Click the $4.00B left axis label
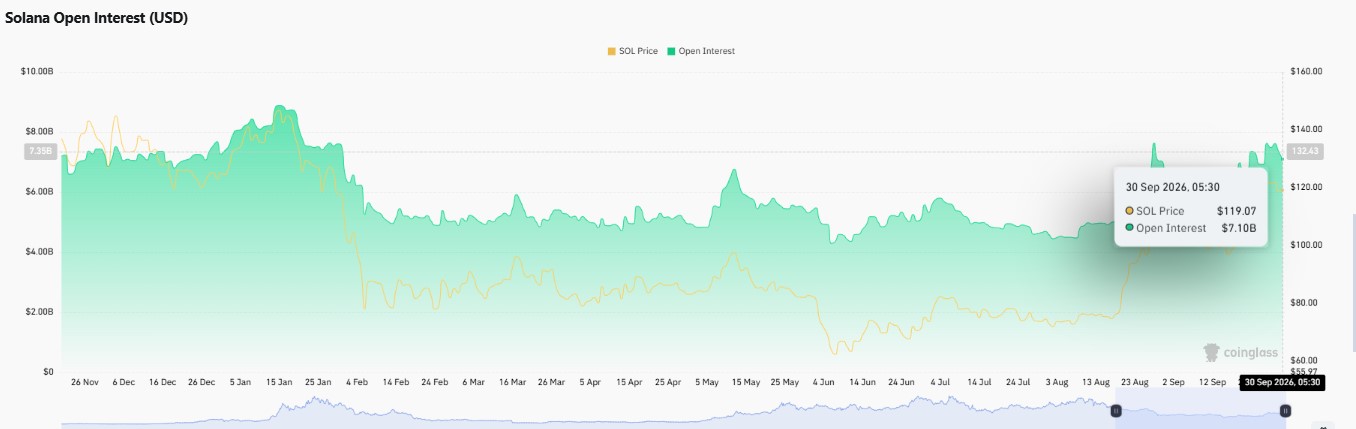This screenshot has height=429, width=1356. pos(38,252)
